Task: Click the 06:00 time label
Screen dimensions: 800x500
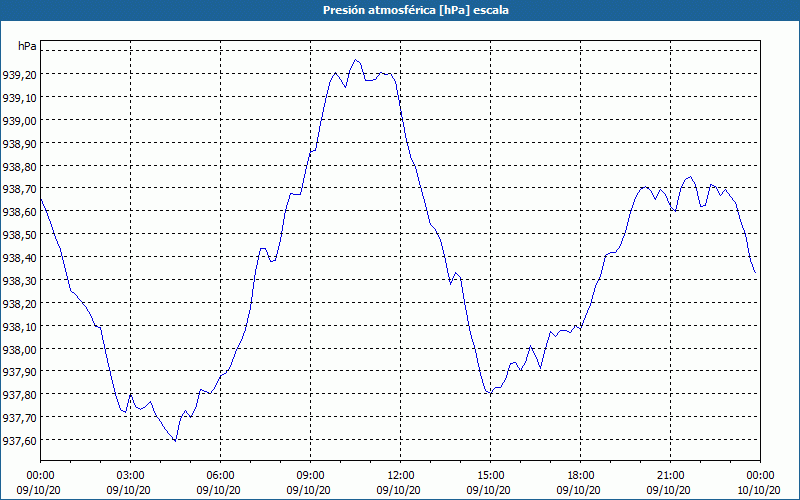Action: 220,476
